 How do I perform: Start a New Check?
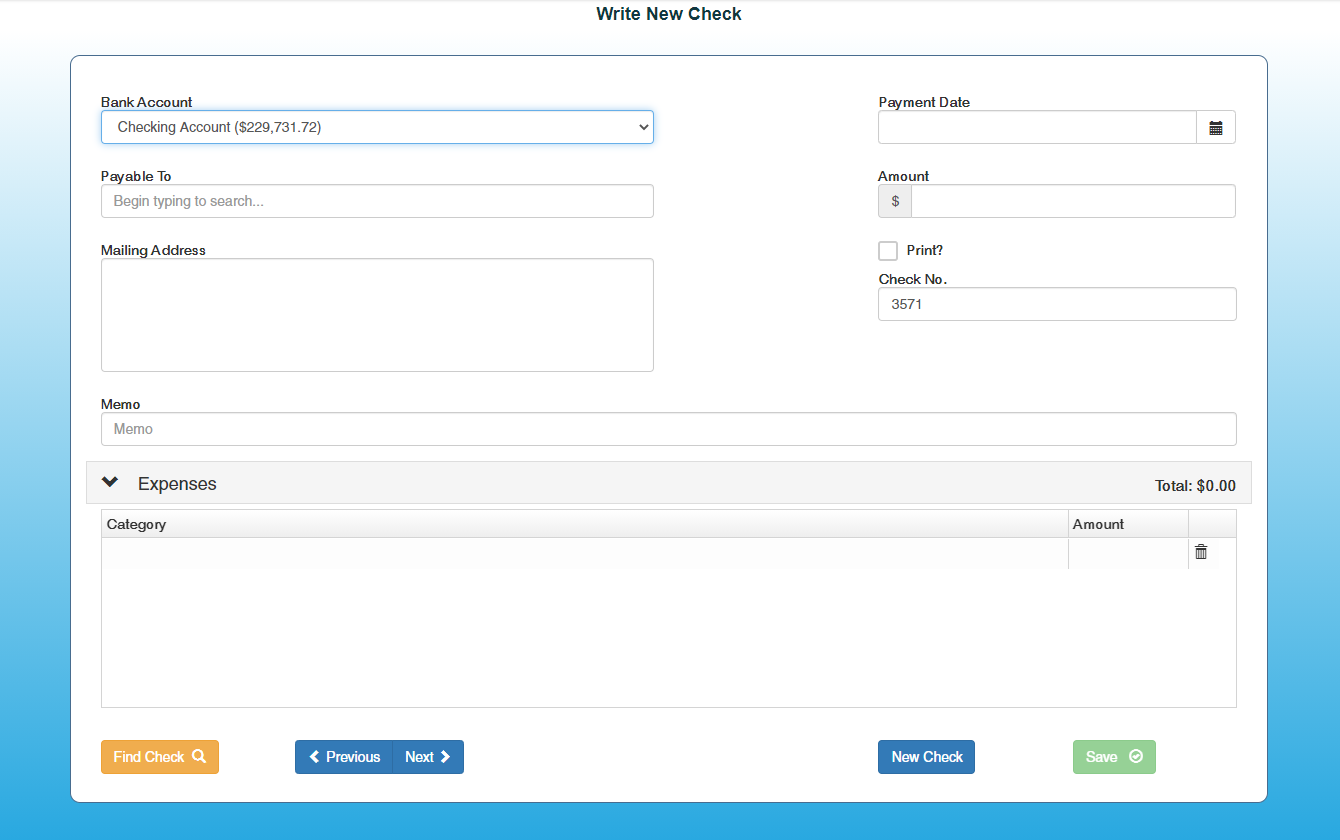tap(926, 757)
